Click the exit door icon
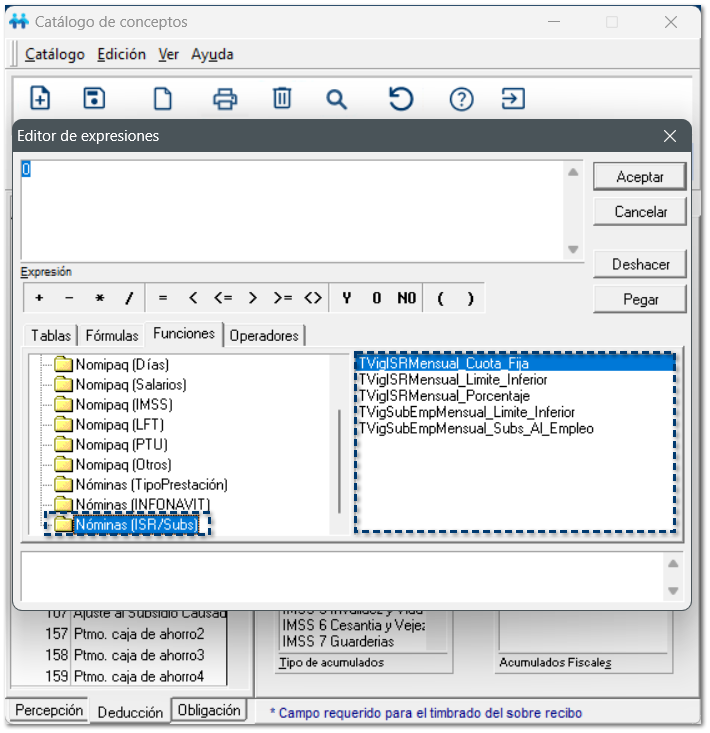This screenshot has width=710, height=733. 513,98
